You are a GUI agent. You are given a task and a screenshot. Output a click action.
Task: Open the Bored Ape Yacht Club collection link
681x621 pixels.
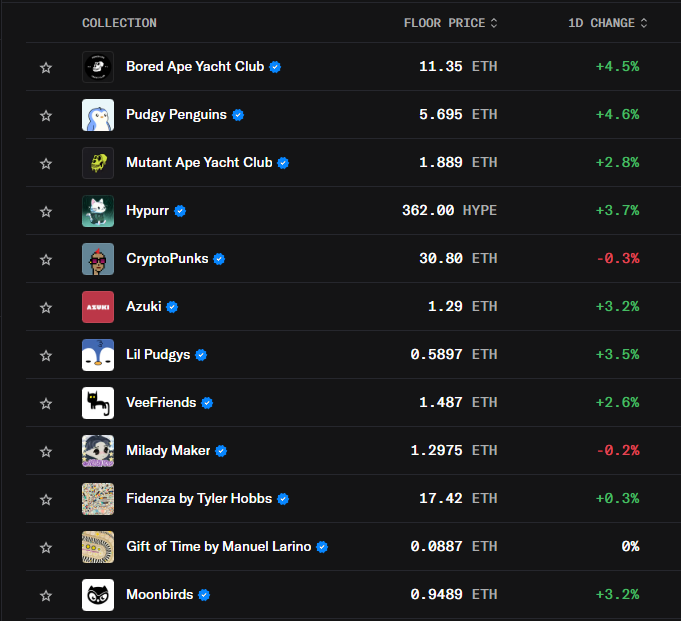point(195,66)
